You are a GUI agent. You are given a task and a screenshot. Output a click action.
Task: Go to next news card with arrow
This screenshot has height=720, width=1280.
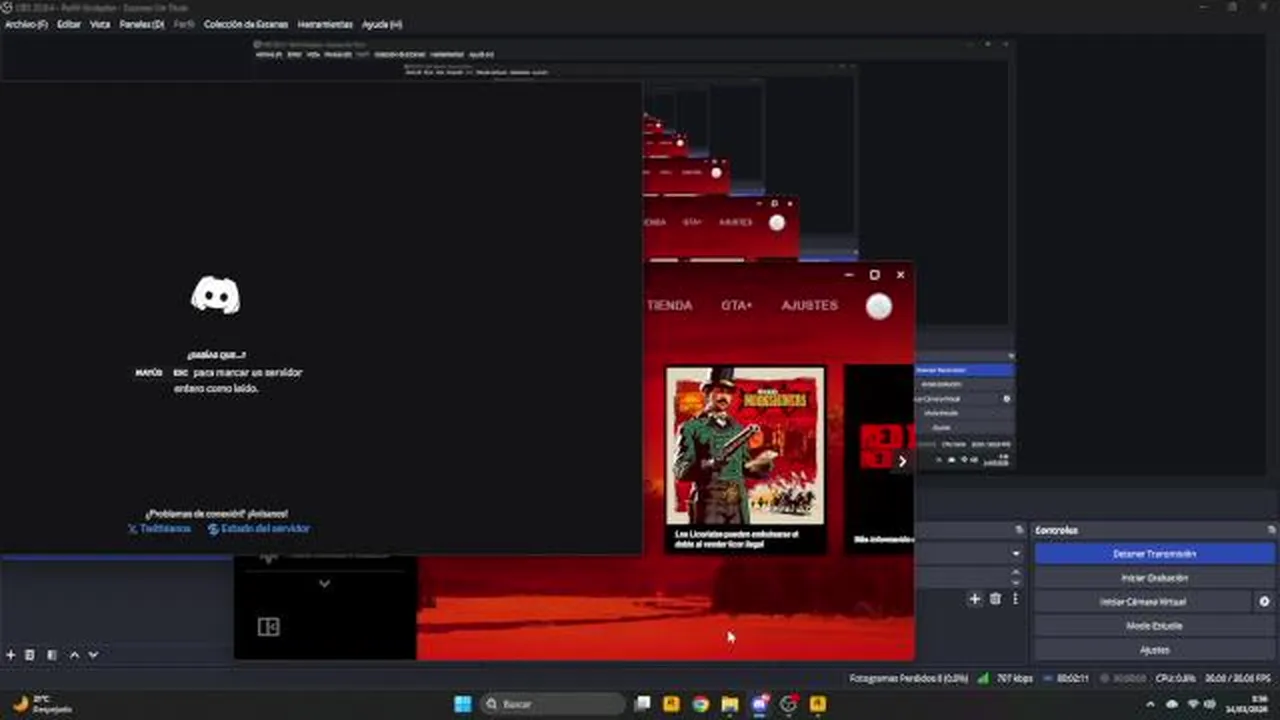point(902,461)
